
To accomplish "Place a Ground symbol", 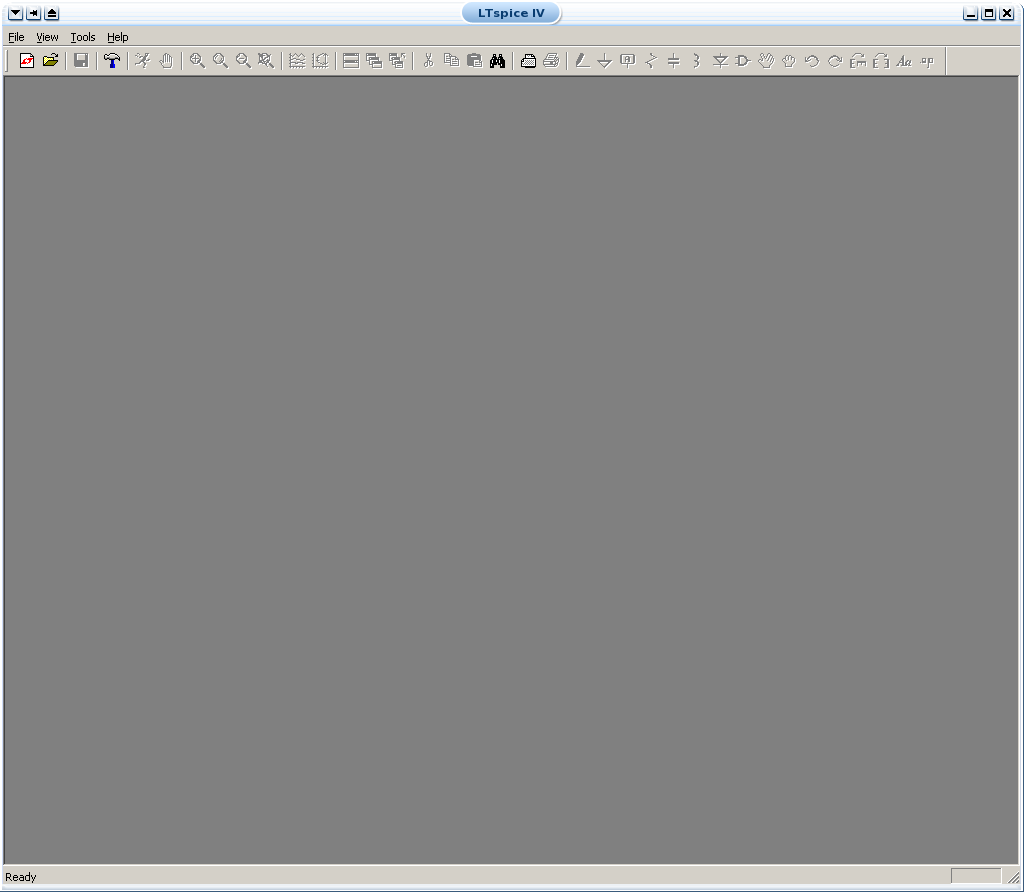I will tap(604, 61).
